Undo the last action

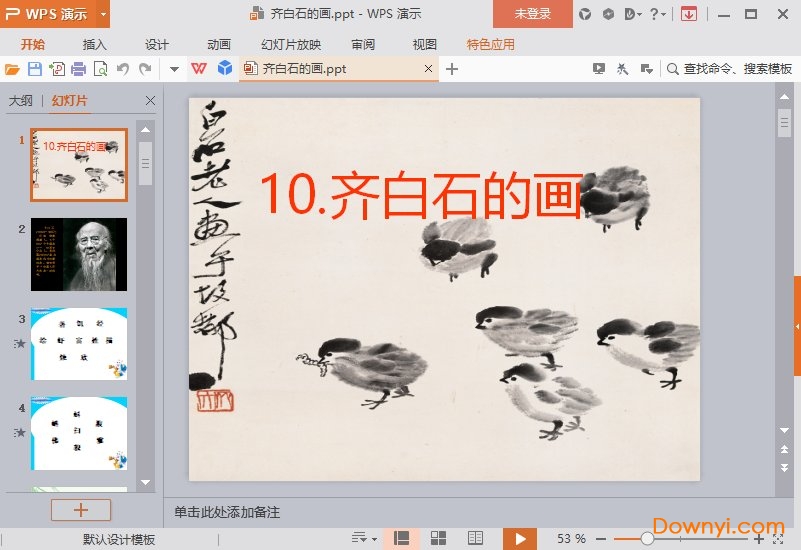123,69
